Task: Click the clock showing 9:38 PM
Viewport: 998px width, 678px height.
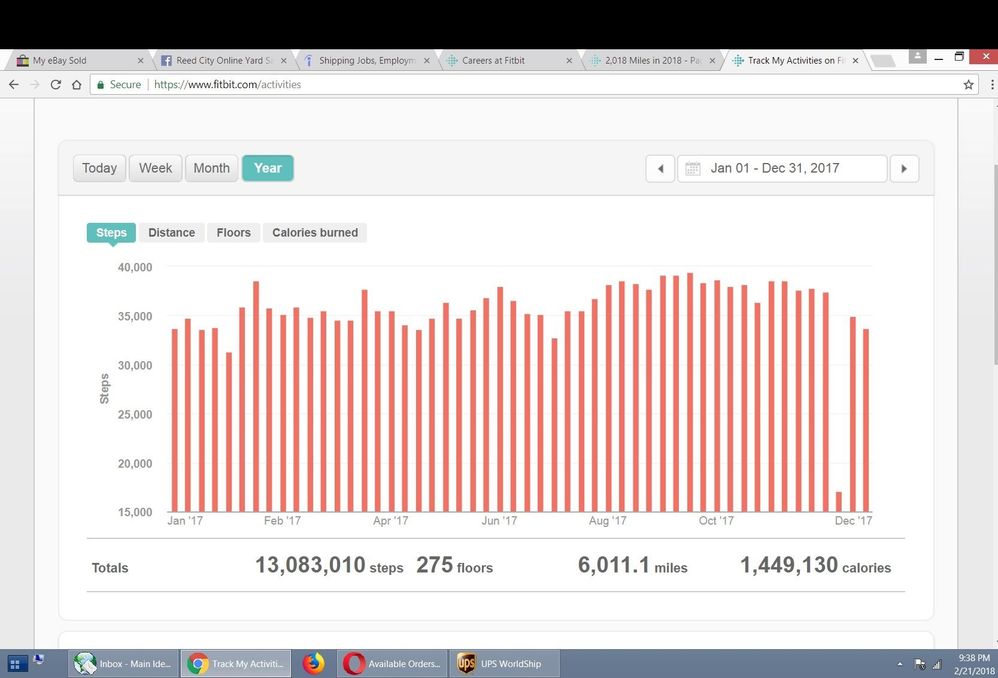Action: coord(974,658)
